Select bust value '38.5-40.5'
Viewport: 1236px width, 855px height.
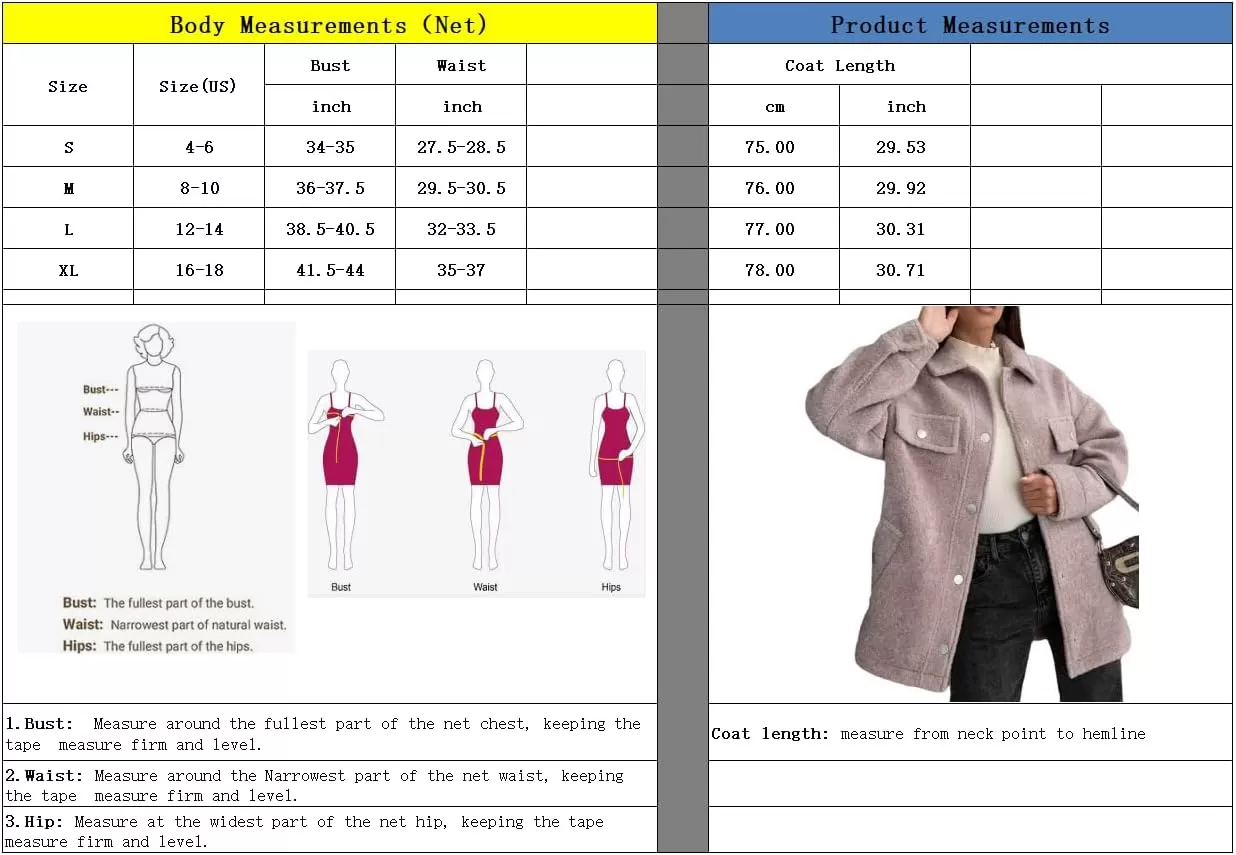click(x=330, y=229)
